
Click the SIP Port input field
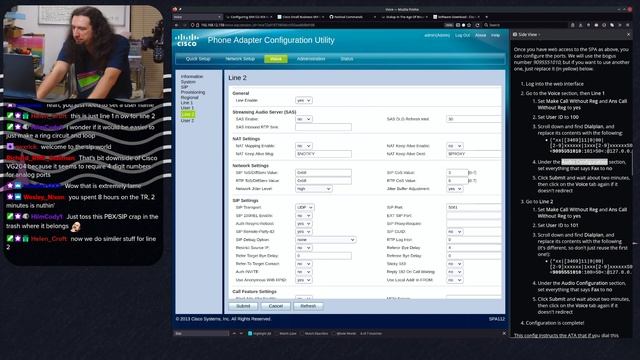pyautogui.click(x=473, y=207)
